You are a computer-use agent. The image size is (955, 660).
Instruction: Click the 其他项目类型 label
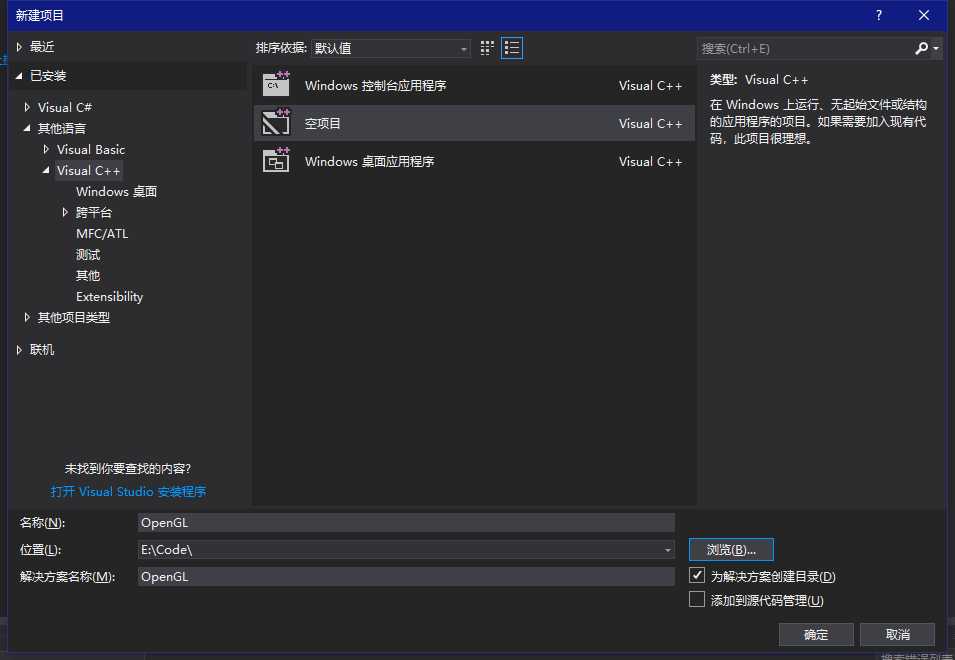pos(74,317)
